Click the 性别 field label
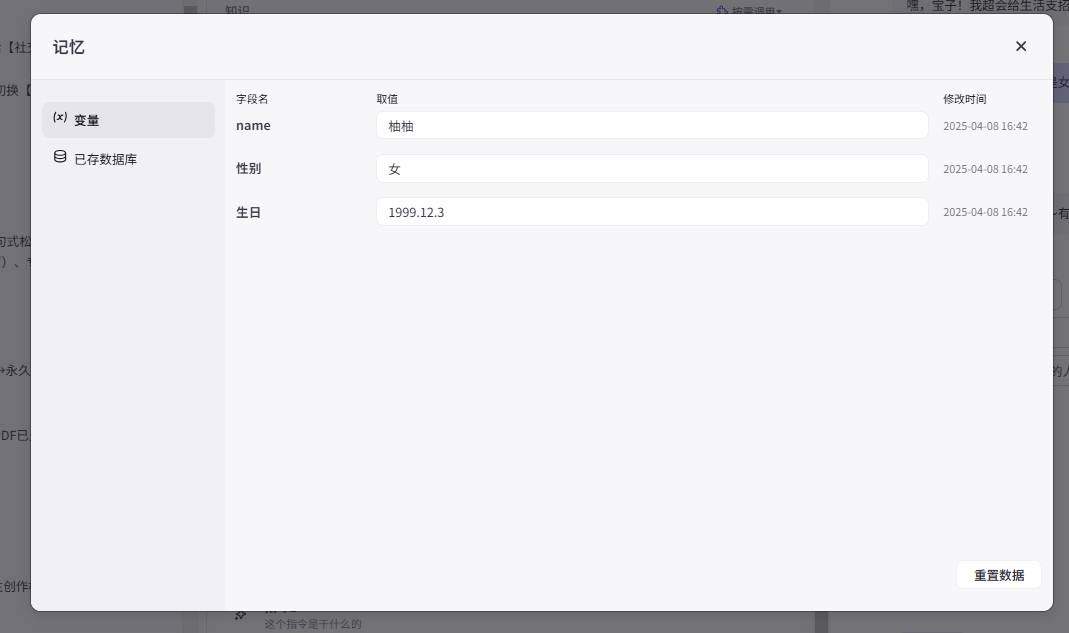Screen dimensions: 1069x633 248,169
